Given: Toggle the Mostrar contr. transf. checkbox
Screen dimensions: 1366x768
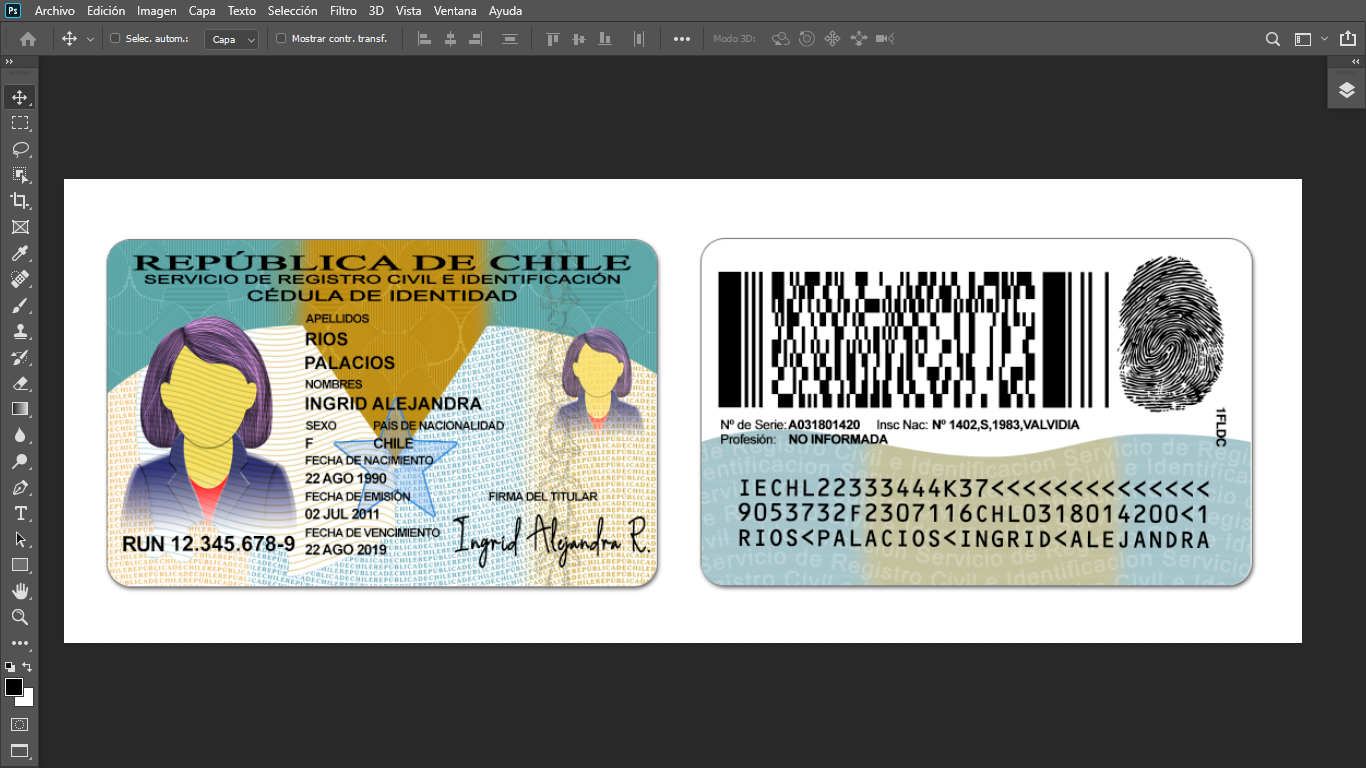Looking at the screenshot, I should (x=281, y=39).
